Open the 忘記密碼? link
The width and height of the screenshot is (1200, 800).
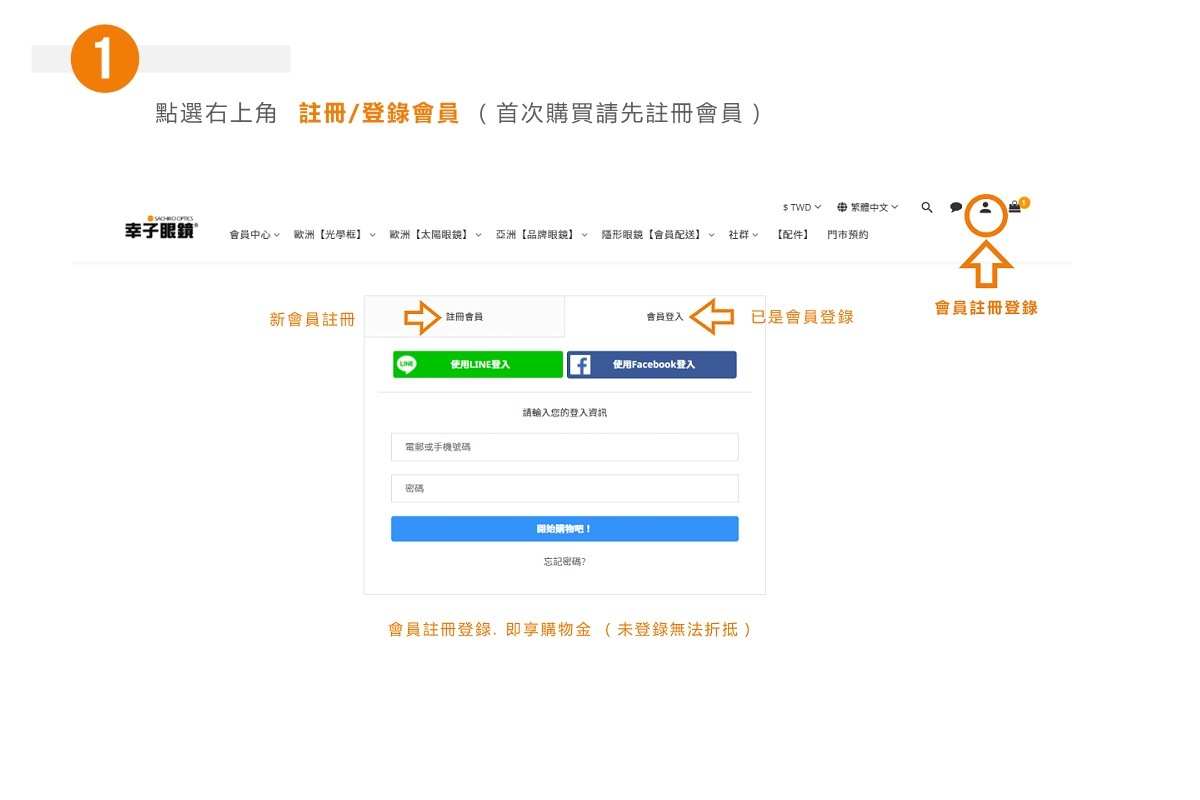click(x=564, y=561)
